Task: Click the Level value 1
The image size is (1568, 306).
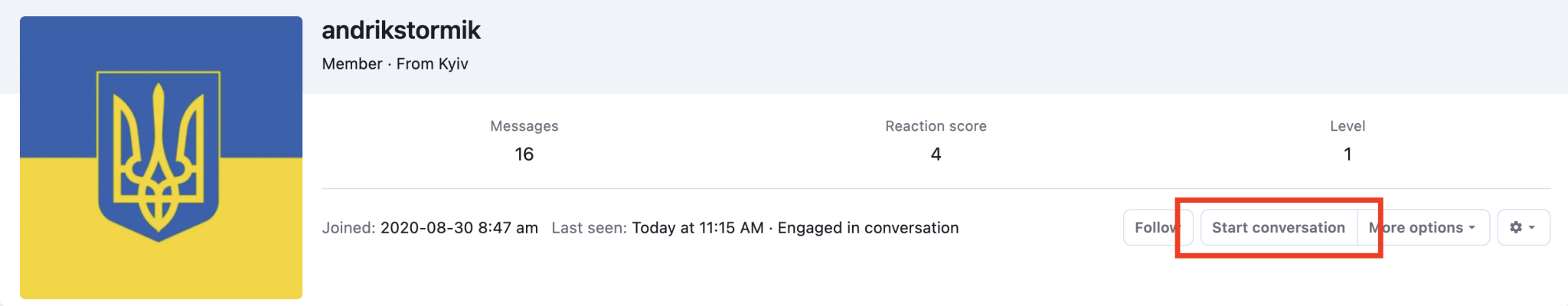Action: coord(1347,155)
